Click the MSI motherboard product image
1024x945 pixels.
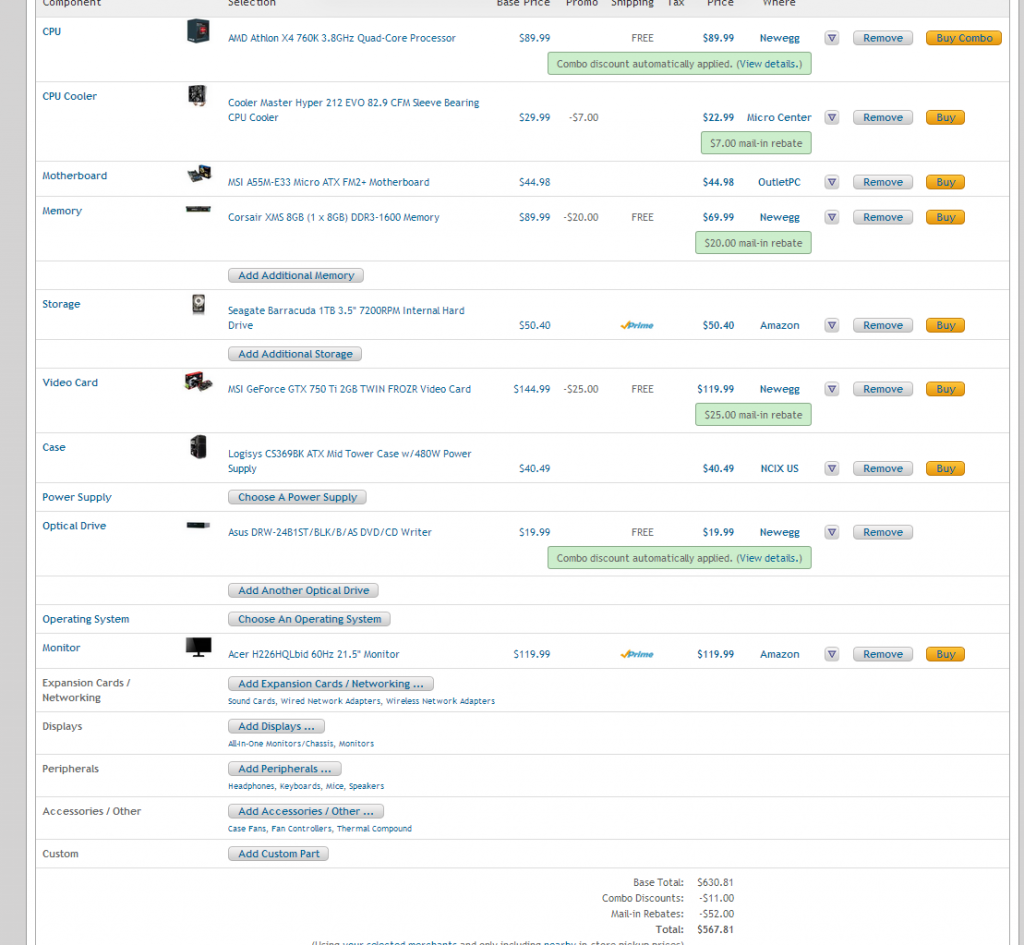pyautogui.click(x=198, y=175)
